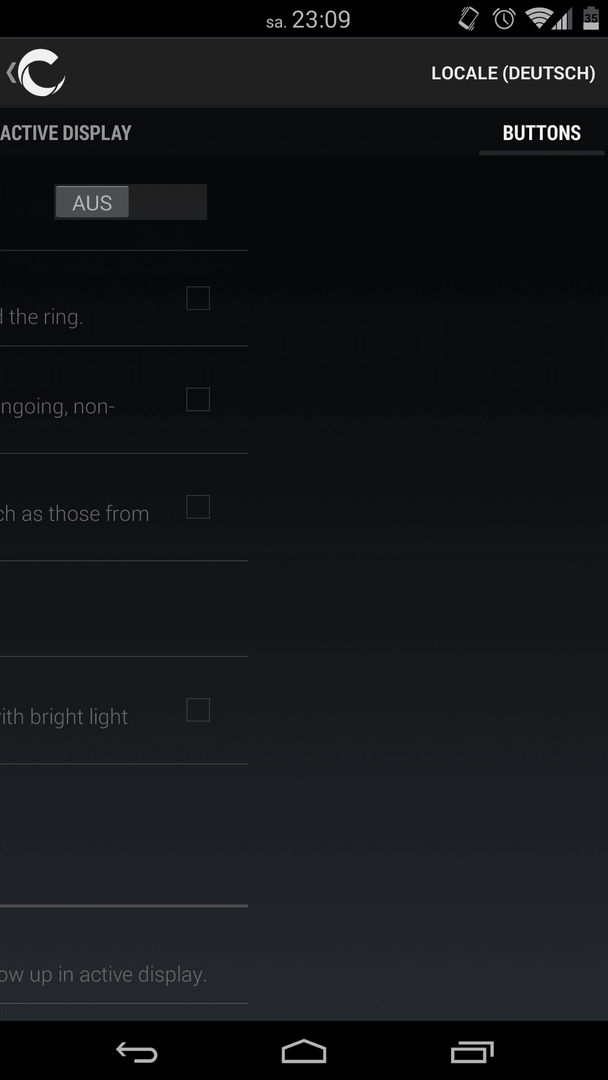Tap the Android Back navigation button
The image size is (608, 1080).
tap(136, 1052)
